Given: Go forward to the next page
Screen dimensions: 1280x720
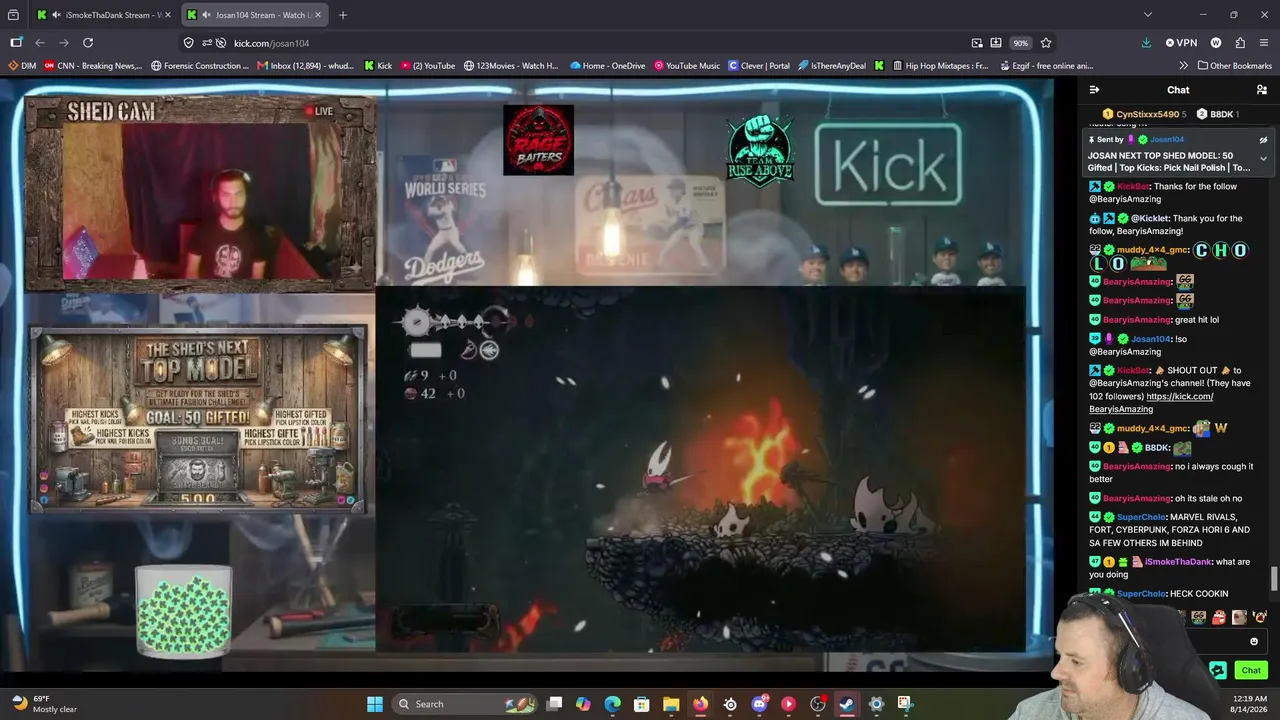Looking at the screenshot, I should [64, 43].
